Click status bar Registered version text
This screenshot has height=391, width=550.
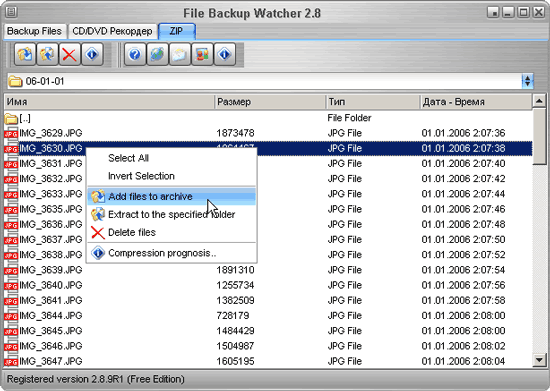tap(95, 379)
